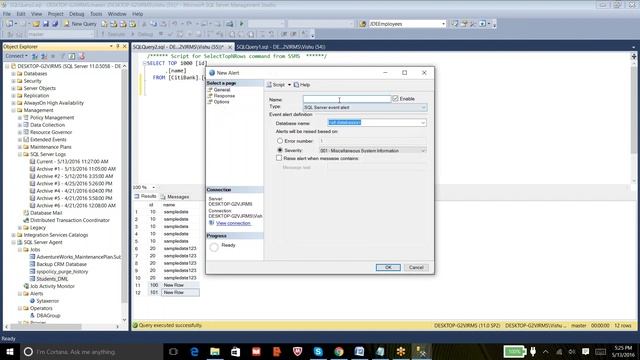Expand the Integration Services Catalogs node
Screen dimensions: 640x360
[x=13, y=235]
